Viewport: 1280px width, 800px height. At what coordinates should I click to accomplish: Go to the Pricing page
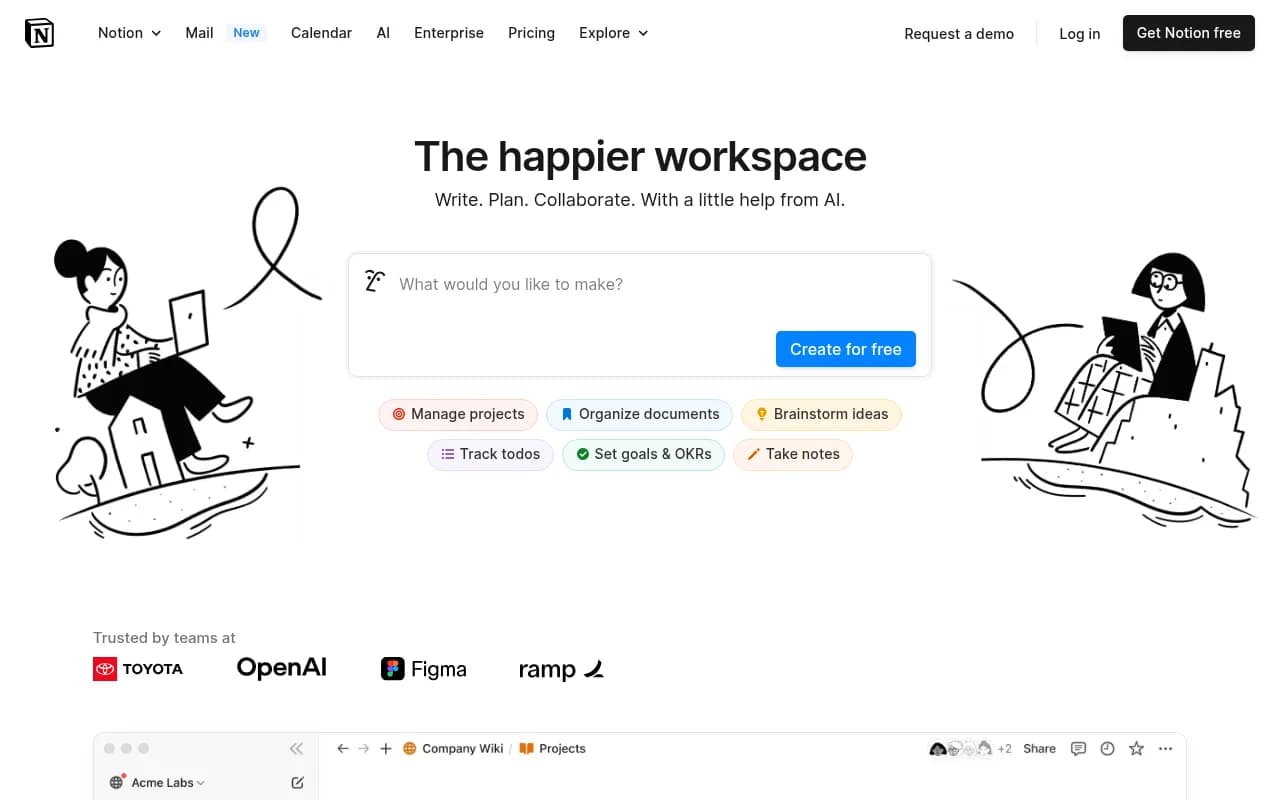[x=531, y=33]
